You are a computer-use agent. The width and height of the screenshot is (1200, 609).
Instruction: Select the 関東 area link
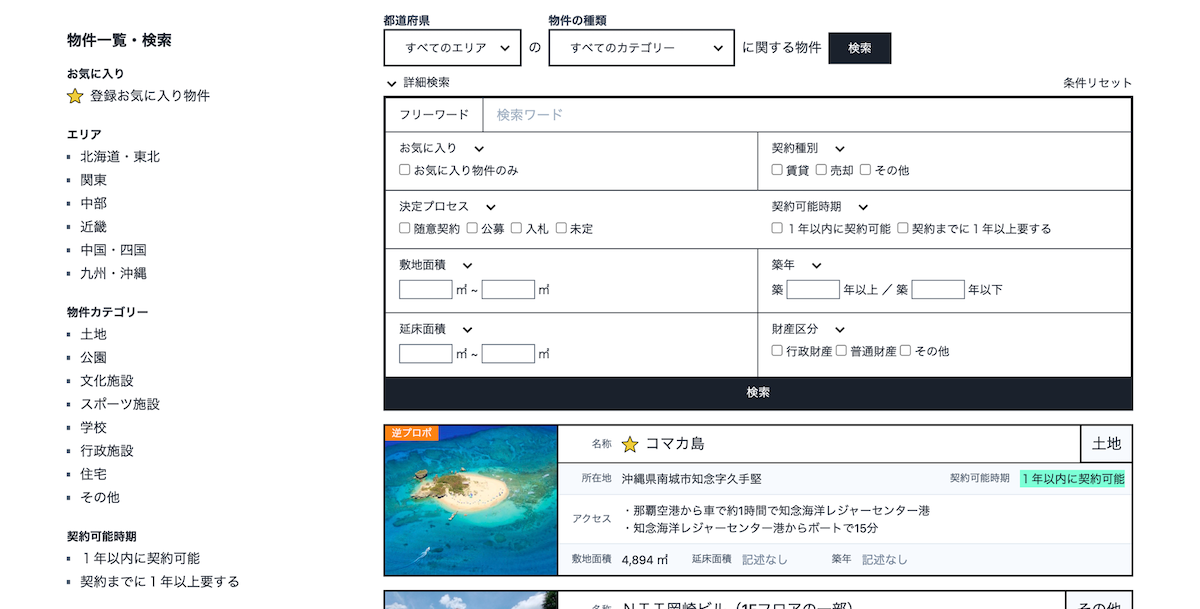tap(94, 180)
